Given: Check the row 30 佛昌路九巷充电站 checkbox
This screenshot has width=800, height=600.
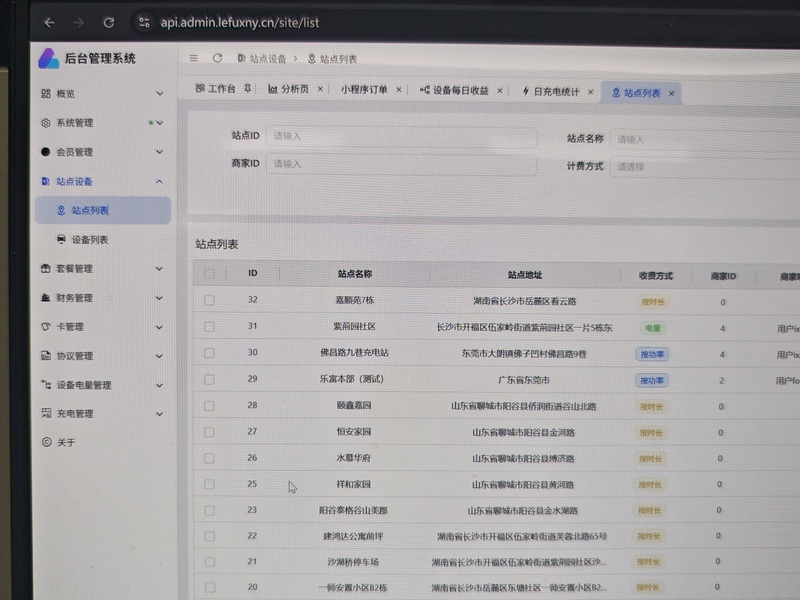Looking at the screenshot, I should [209, 353].
